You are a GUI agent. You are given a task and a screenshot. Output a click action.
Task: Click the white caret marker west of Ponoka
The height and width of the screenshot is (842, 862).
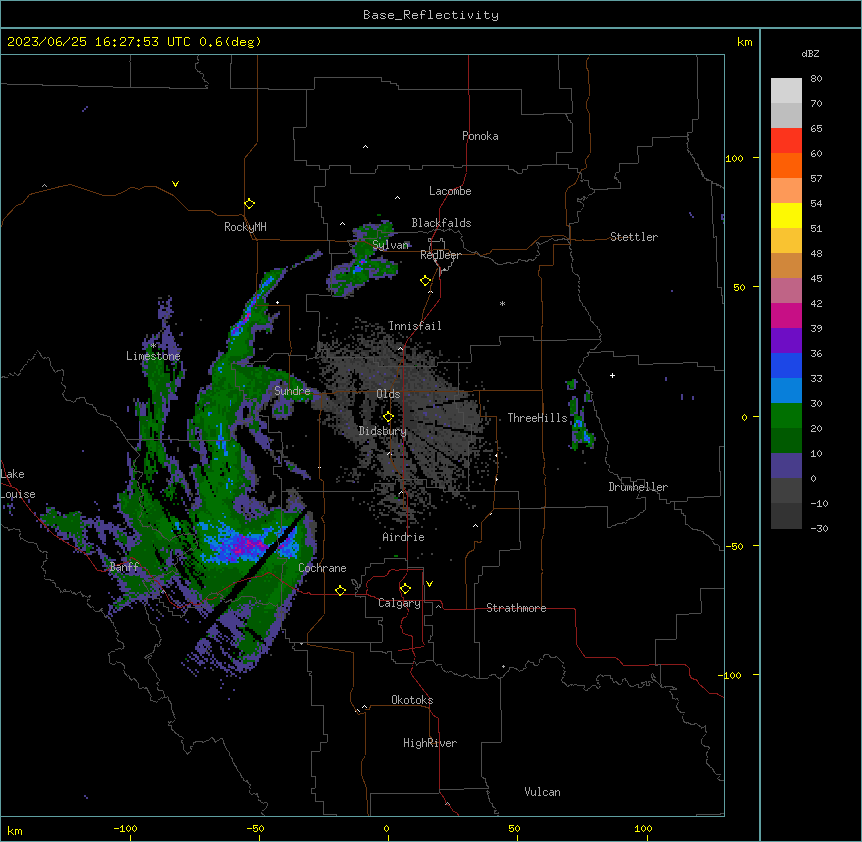(365, 147)
